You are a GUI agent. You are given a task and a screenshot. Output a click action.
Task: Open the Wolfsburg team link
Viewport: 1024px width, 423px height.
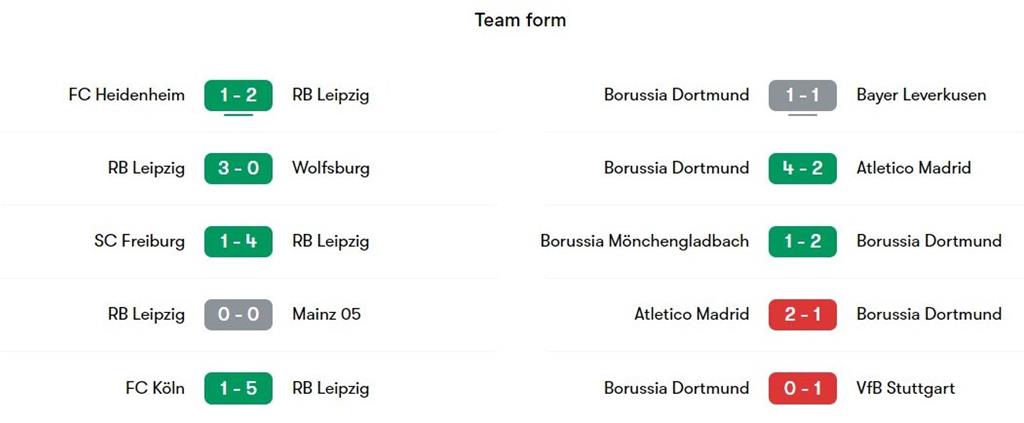coord(330,168)
